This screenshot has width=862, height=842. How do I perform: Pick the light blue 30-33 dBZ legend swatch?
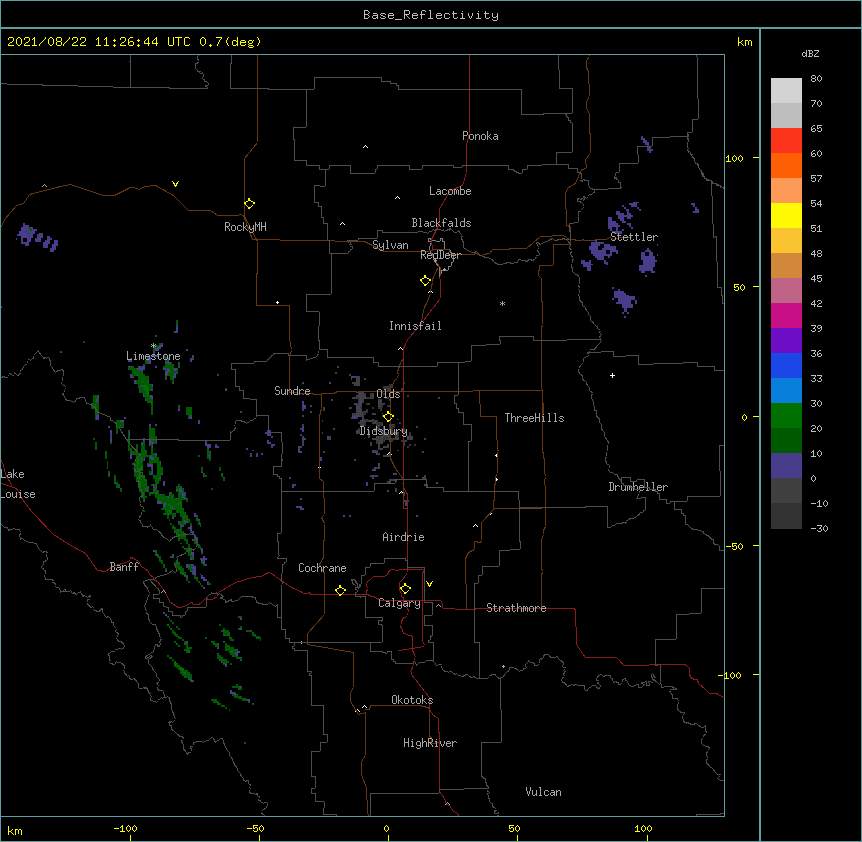pyautogui.click(x=786, y=390)
